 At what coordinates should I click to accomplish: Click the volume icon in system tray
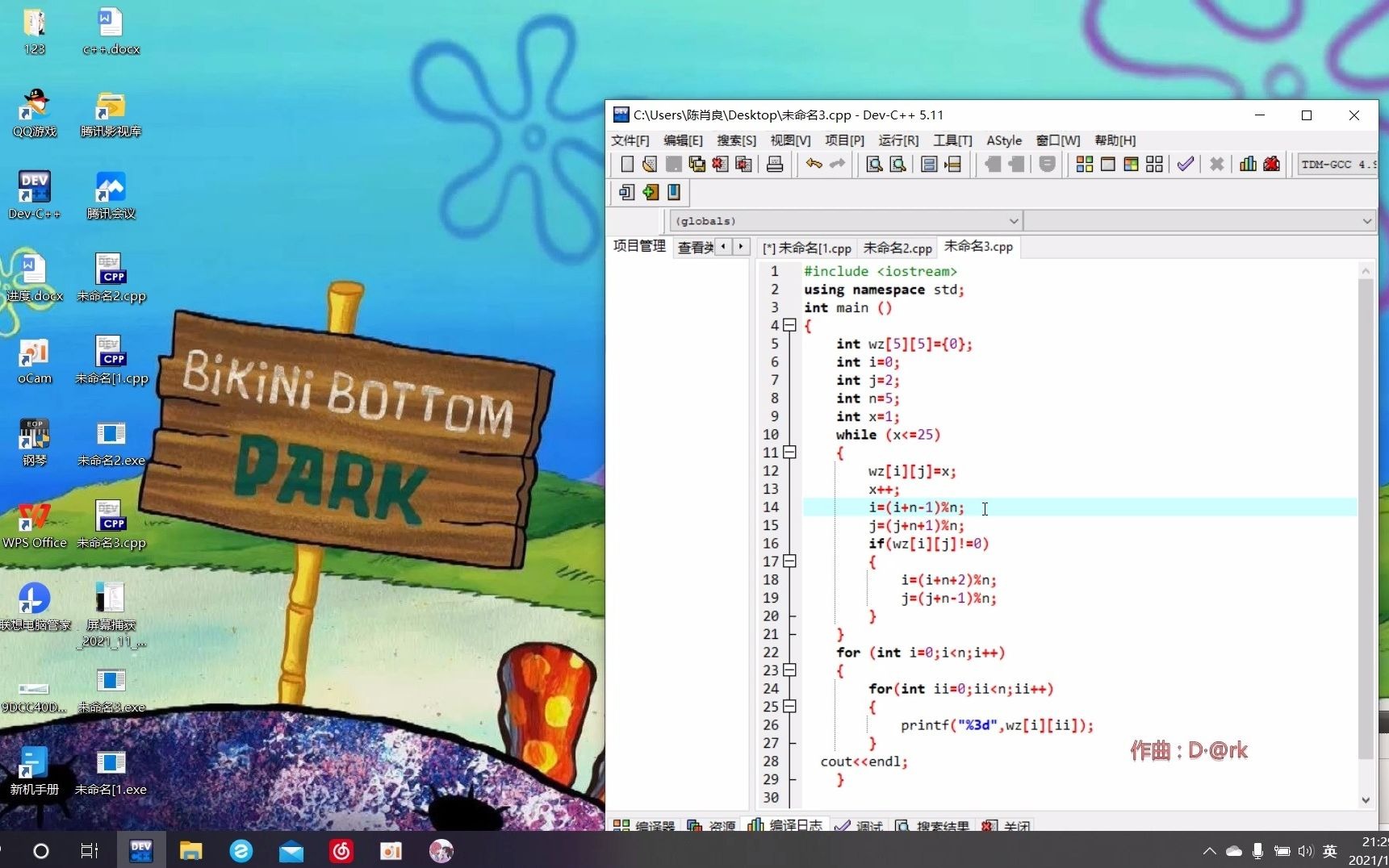[x=1305, y=851]
